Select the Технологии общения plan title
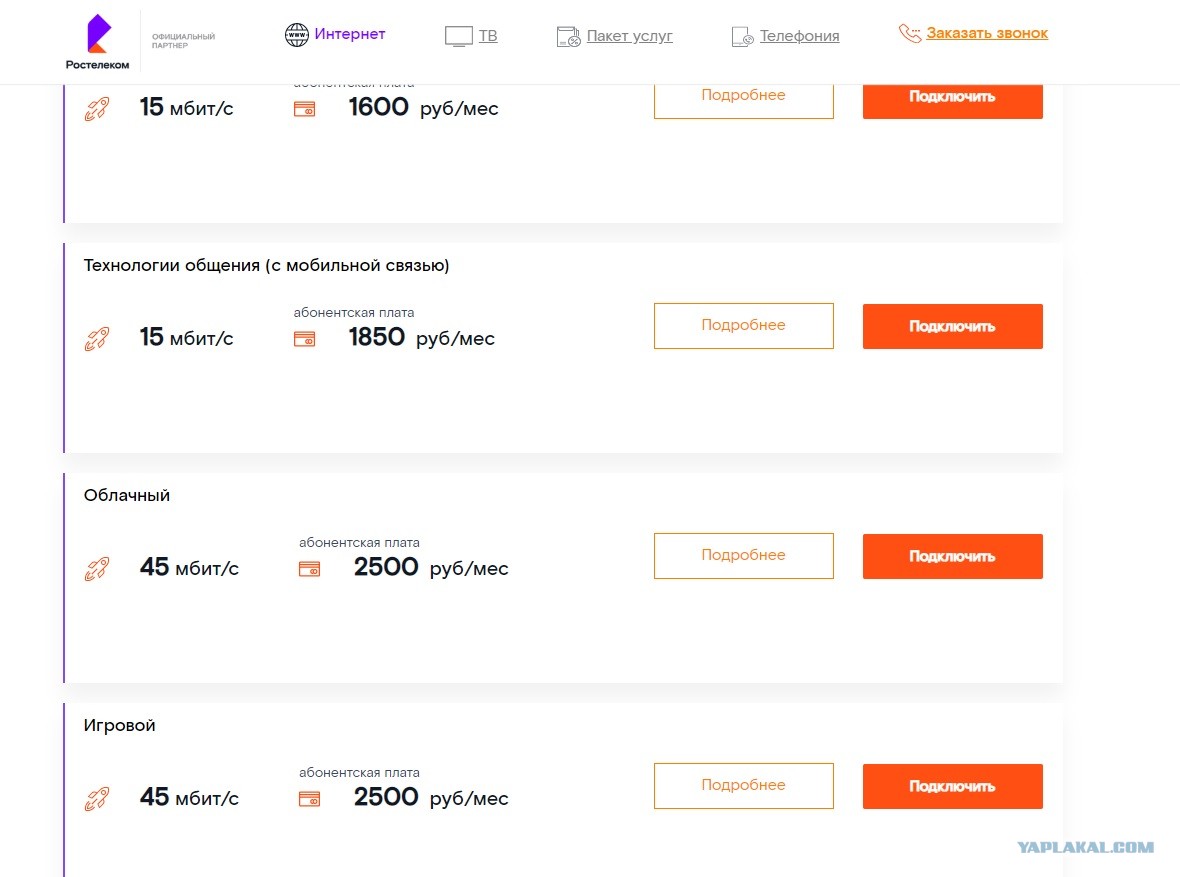Image resolution: width=1180 pixels, height=877 pixels. 266,265
